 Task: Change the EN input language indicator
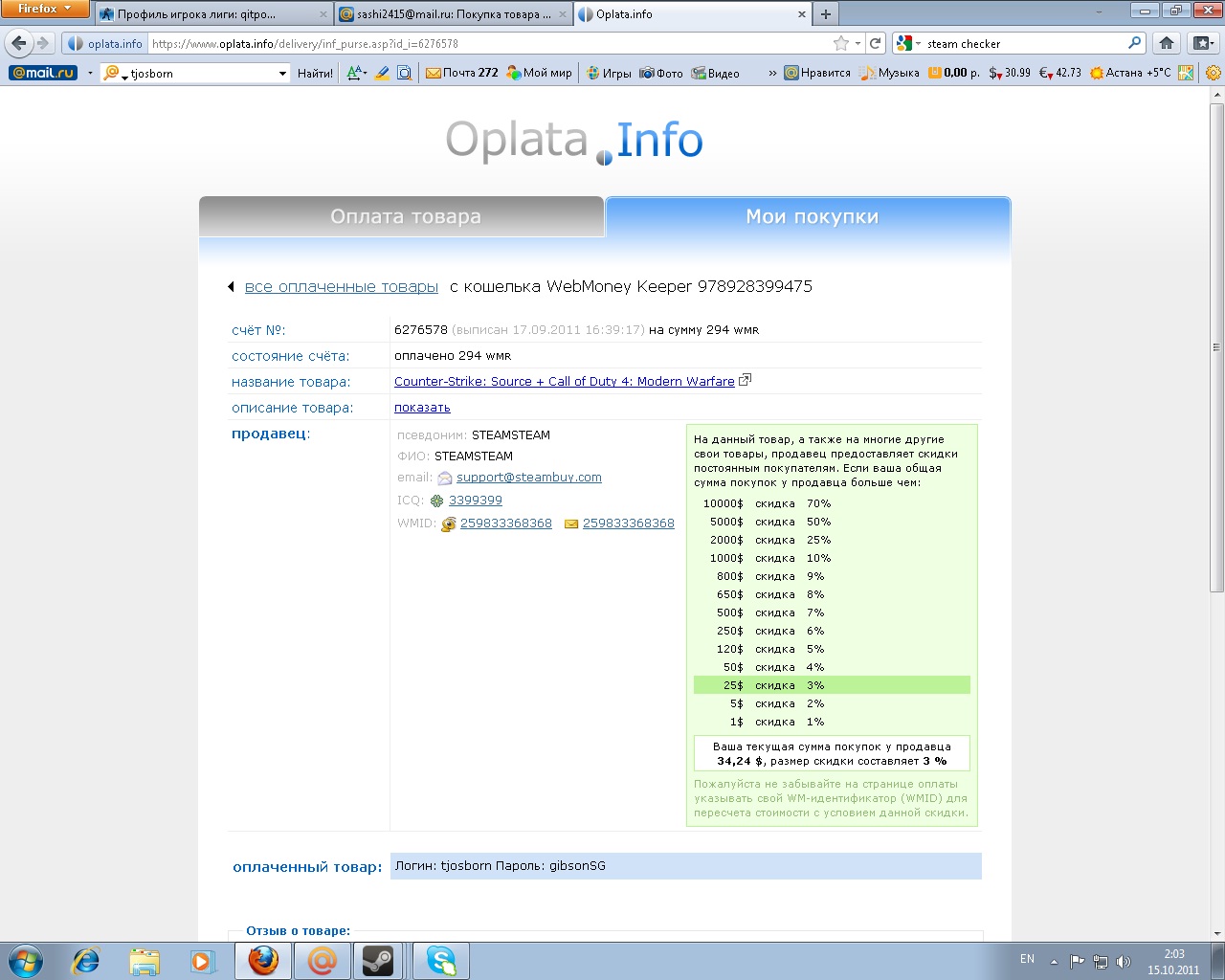tap(1027, 959)
